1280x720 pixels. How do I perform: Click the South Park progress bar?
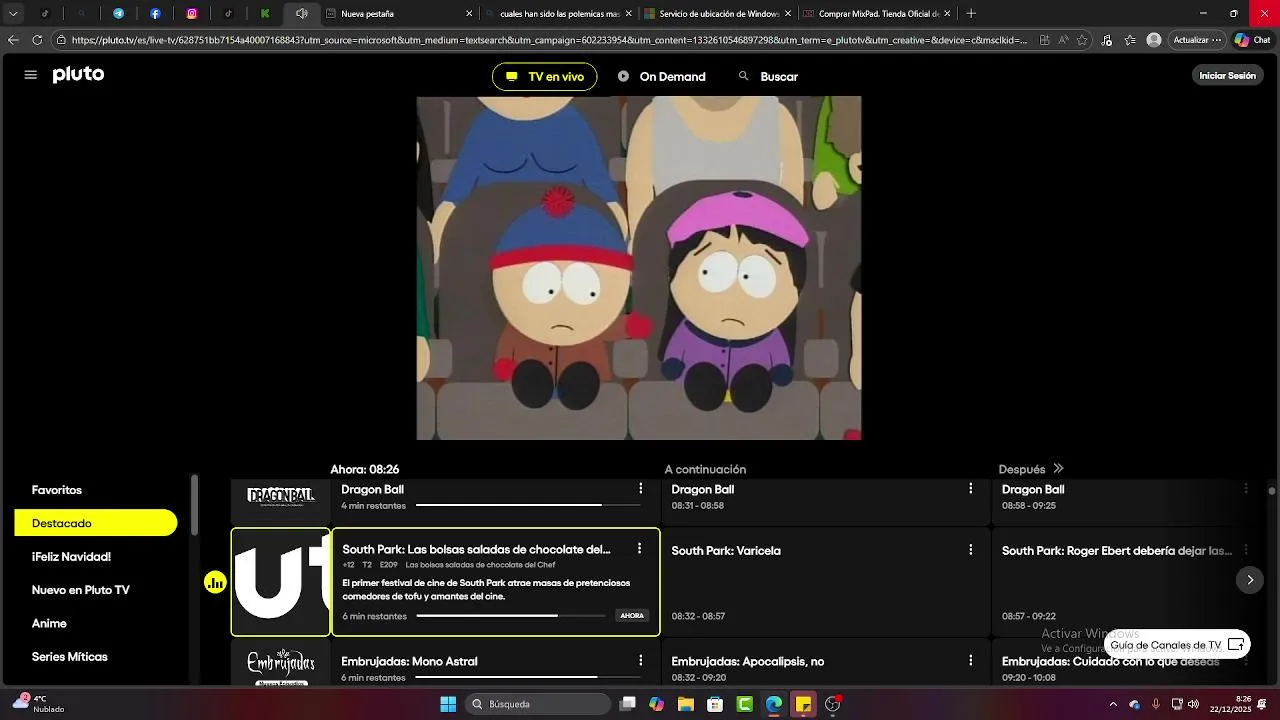coord(511,616)
